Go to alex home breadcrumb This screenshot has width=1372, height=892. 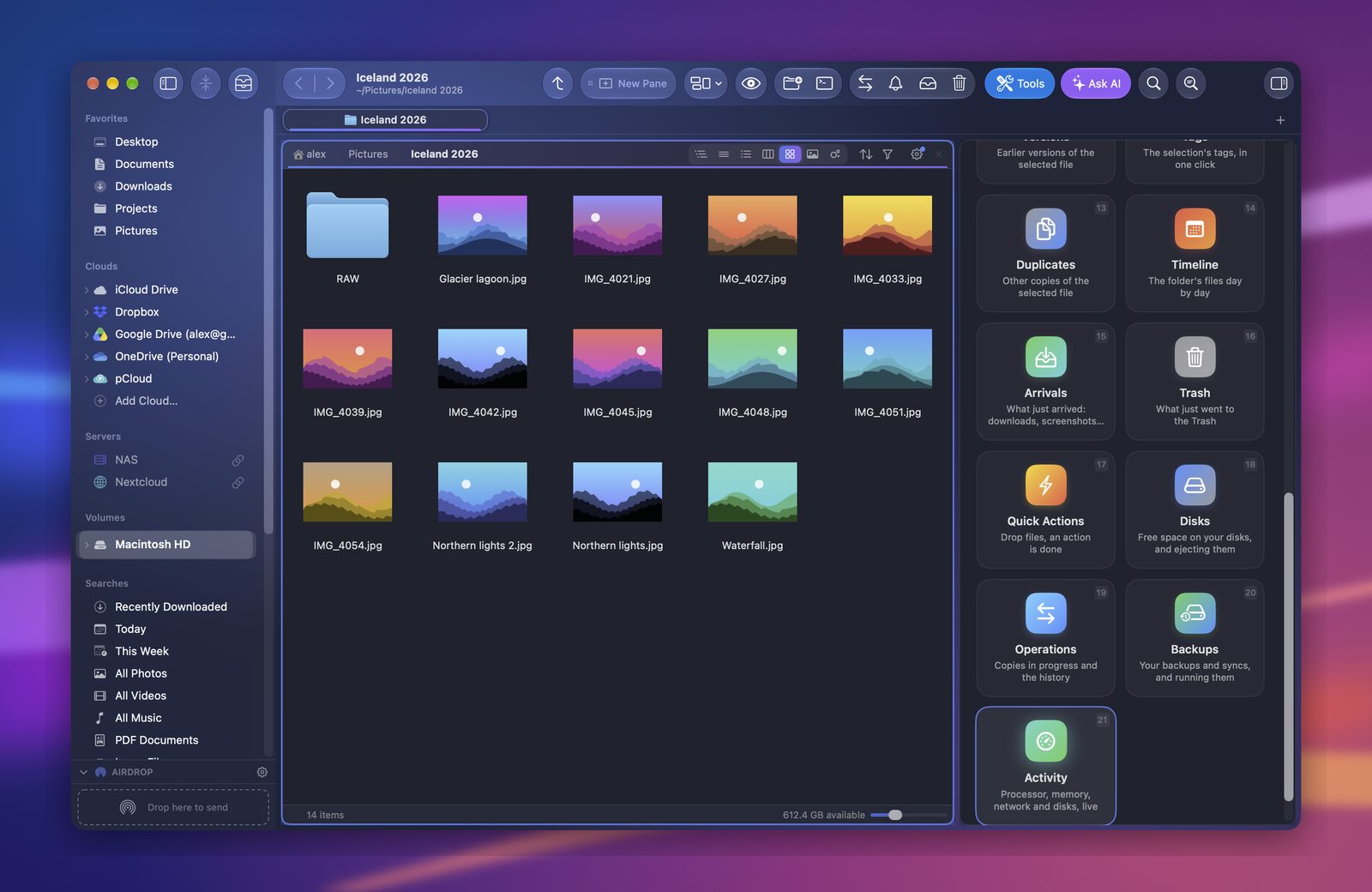click(x=310, y=154)
